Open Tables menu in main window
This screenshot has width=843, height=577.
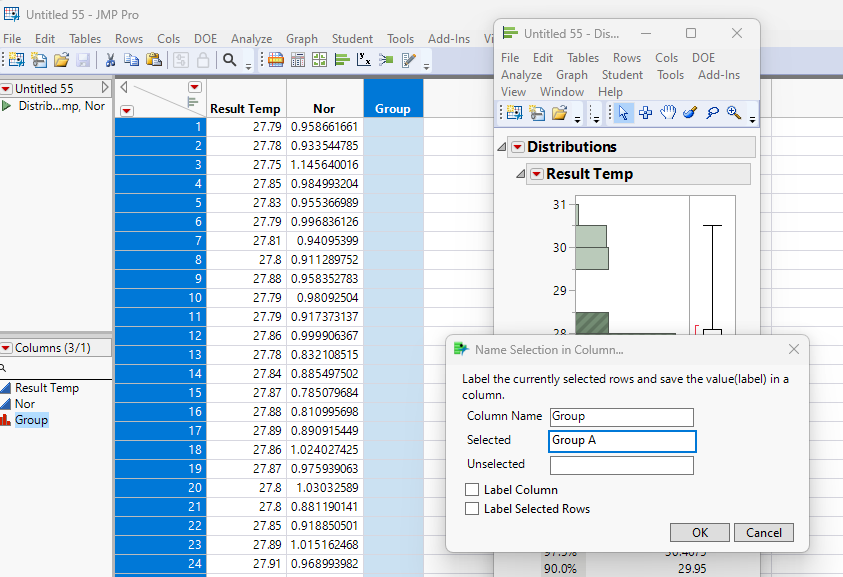click(x=85, y=39)
